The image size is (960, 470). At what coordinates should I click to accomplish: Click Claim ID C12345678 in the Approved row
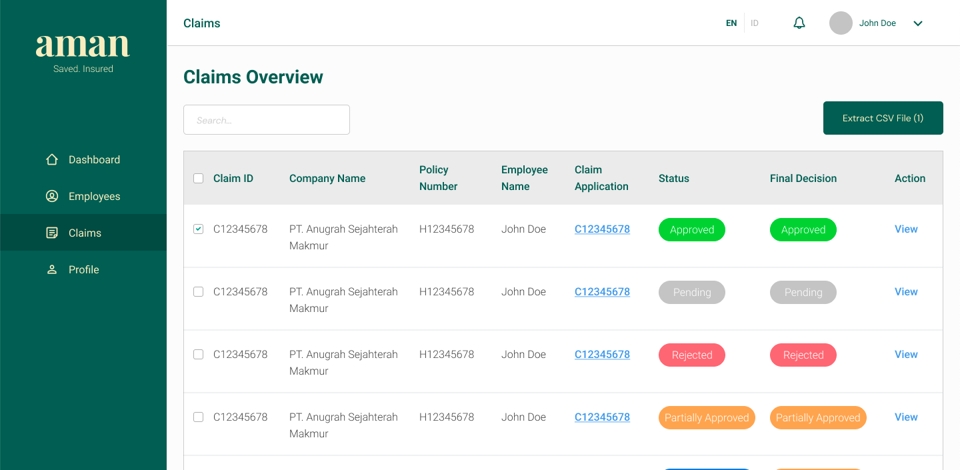pos(240,229)
